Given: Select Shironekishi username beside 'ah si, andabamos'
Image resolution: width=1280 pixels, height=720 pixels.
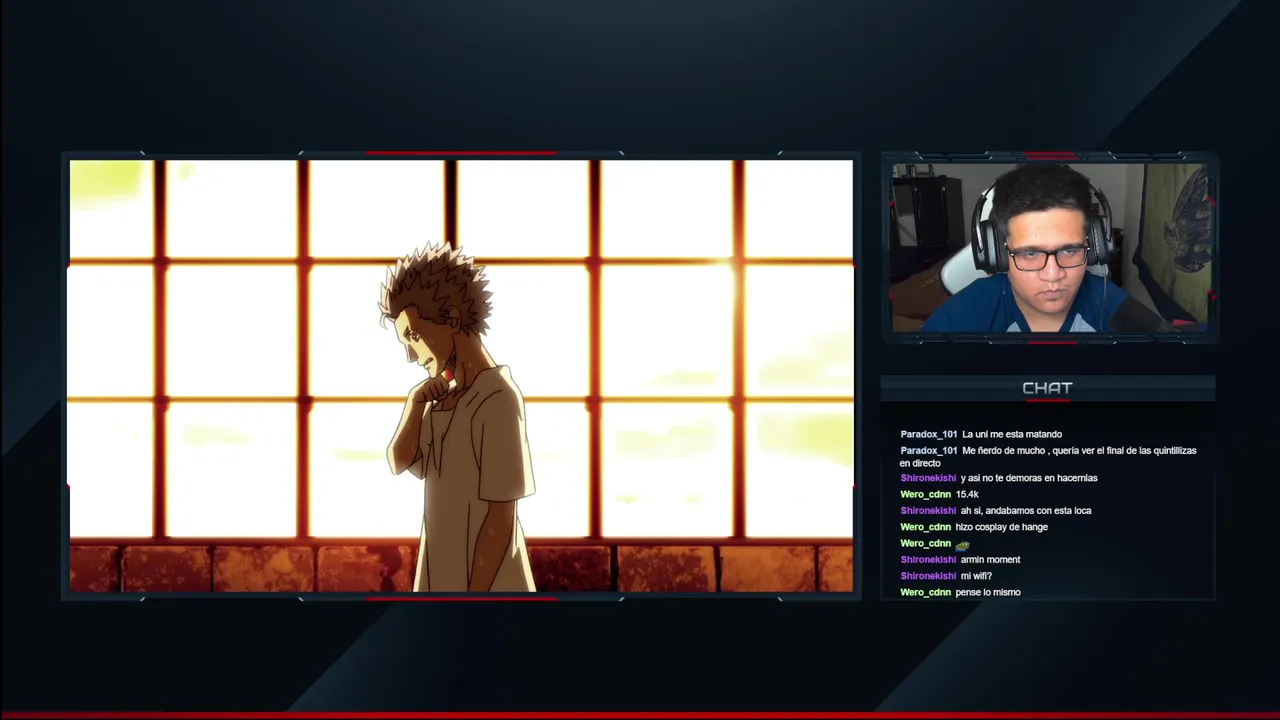Looking at the screenshot, I should tap(928, 511).
